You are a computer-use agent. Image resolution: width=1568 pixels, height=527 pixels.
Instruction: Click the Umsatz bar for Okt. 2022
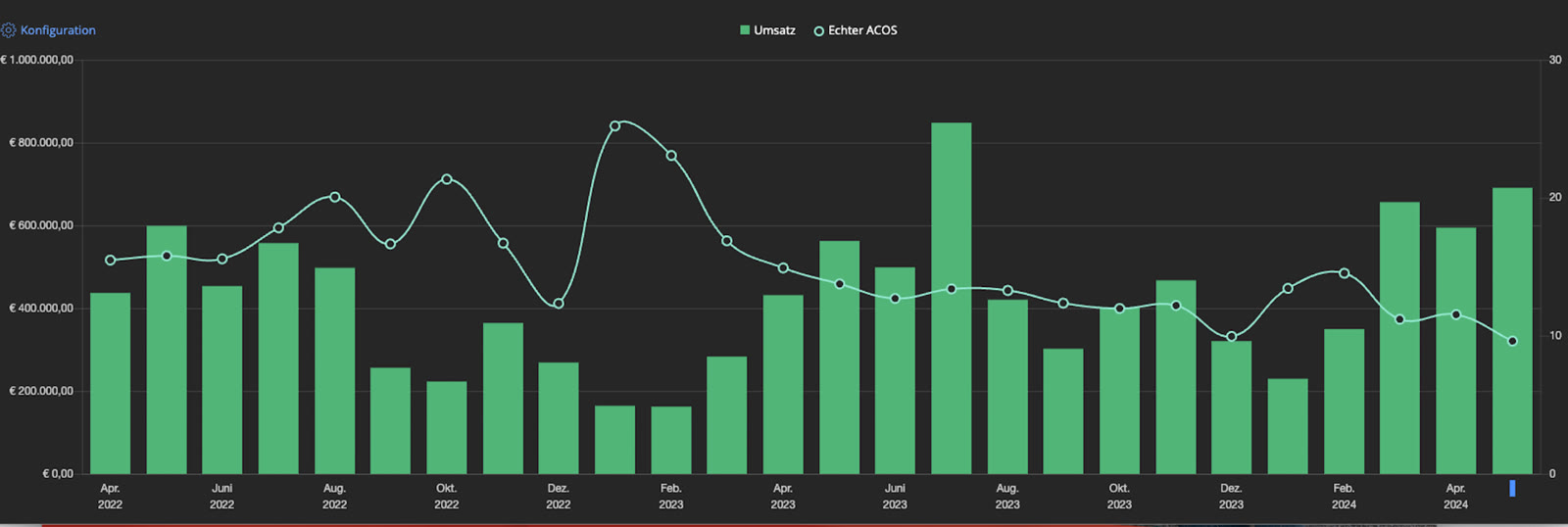coord(447,427)
